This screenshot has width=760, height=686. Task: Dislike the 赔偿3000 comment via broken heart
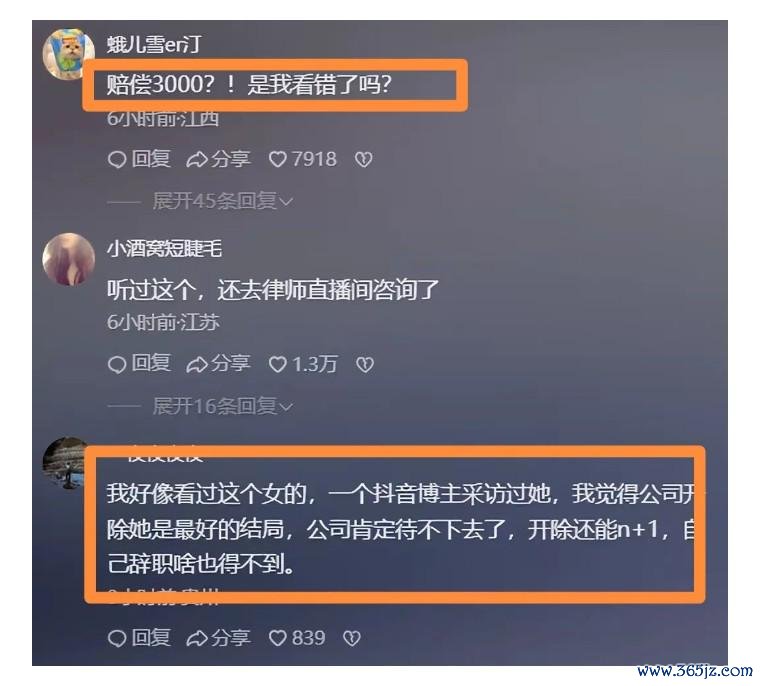364,159
